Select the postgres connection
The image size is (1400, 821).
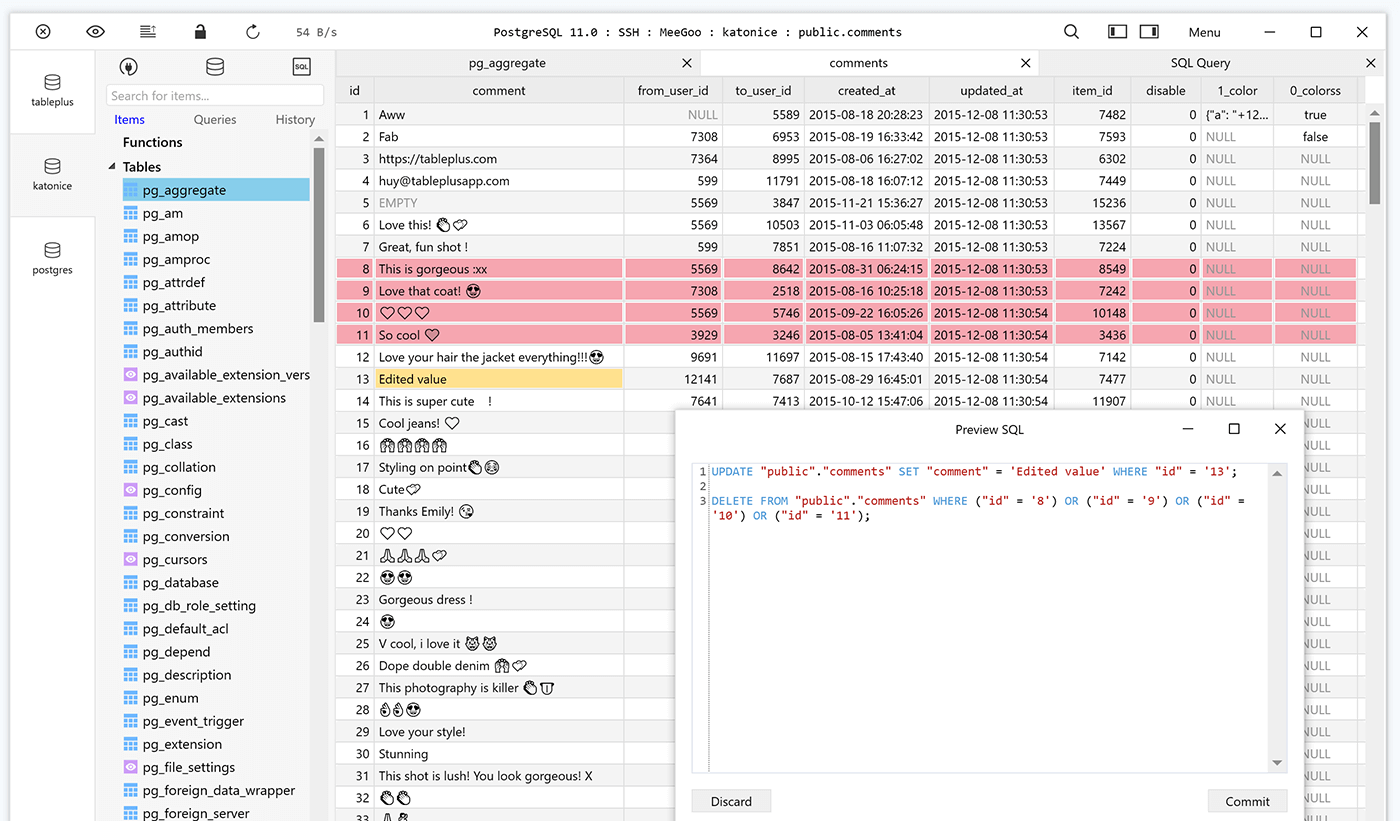pos(52,259)
